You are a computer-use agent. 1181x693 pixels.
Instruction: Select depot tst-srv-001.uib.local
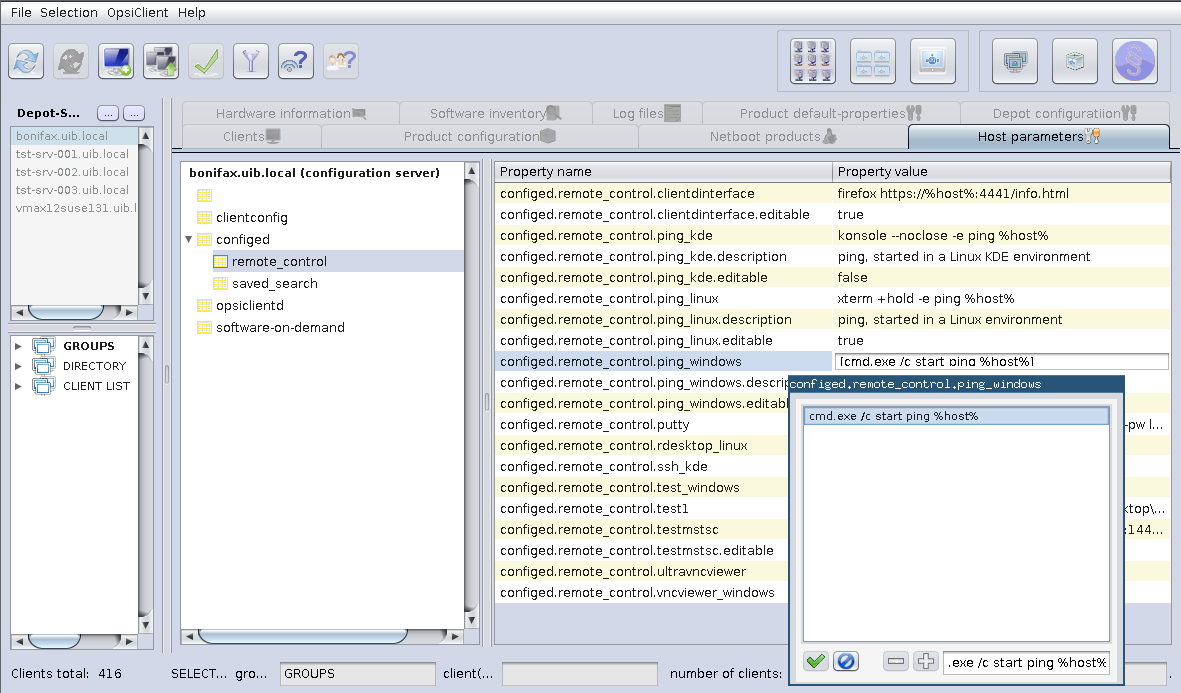point(75,154)
